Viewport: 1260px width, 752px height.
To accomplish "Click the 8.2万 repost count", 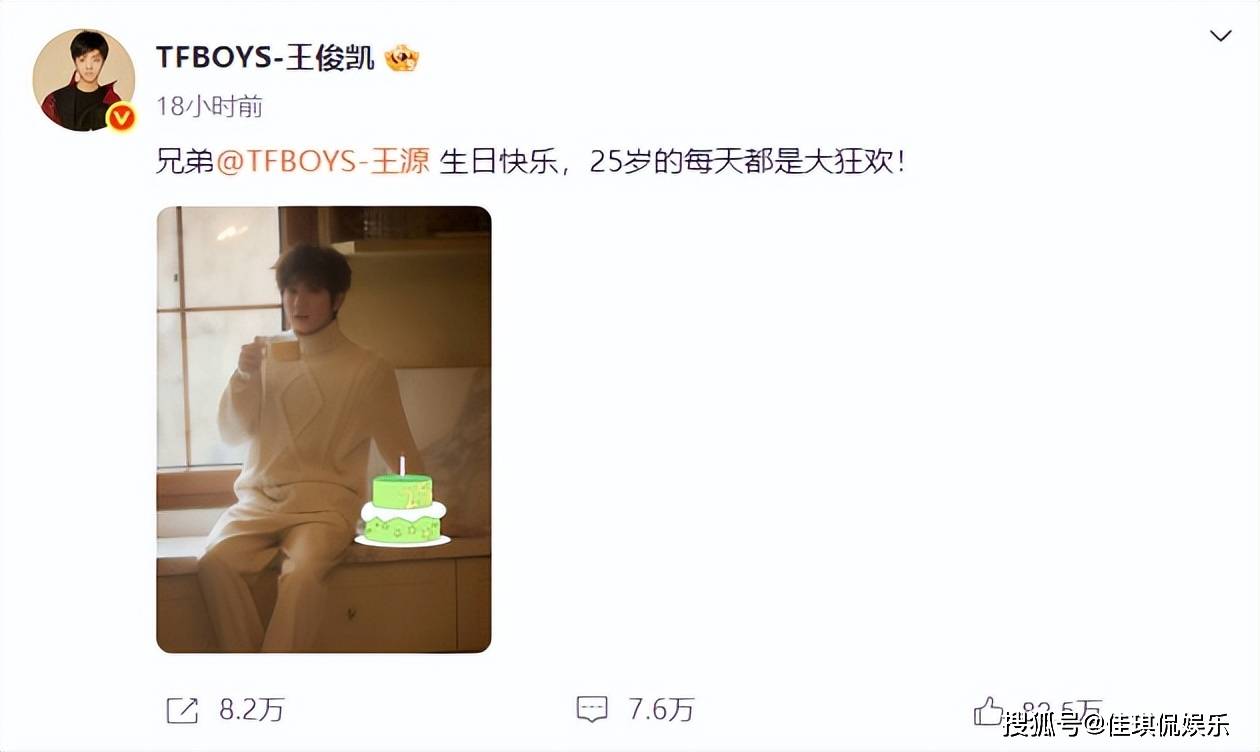I will point(252,710).
